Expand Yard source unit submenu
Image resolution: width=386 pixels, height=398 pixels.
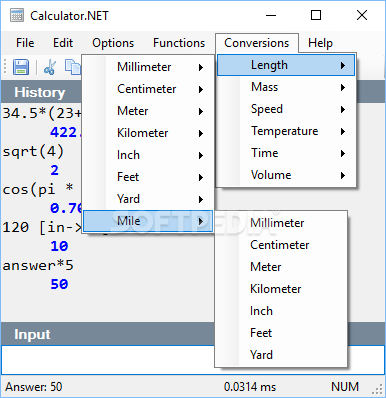[x=148, y=199]
